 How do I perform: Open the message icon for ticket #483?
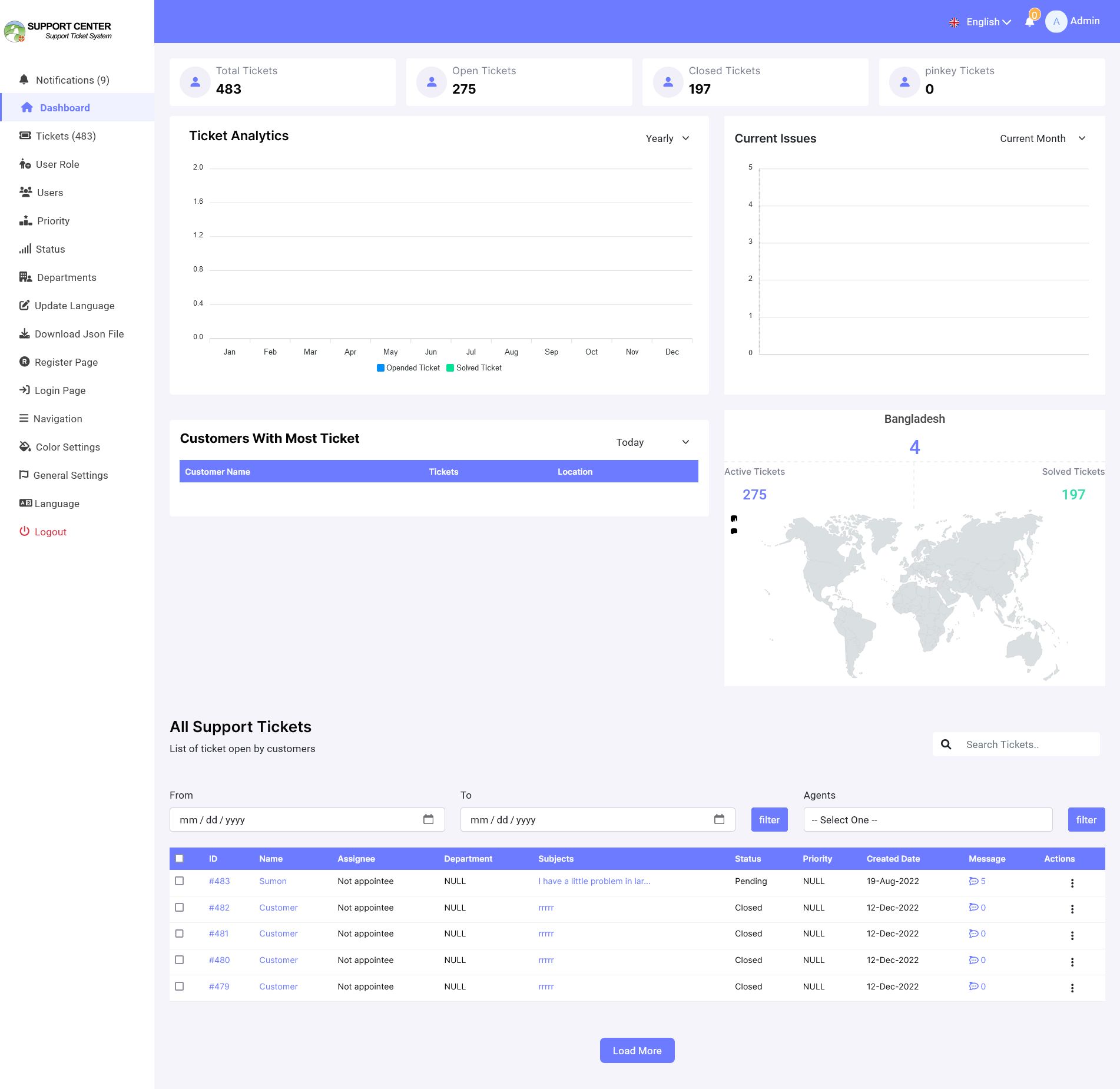(973, 881)
